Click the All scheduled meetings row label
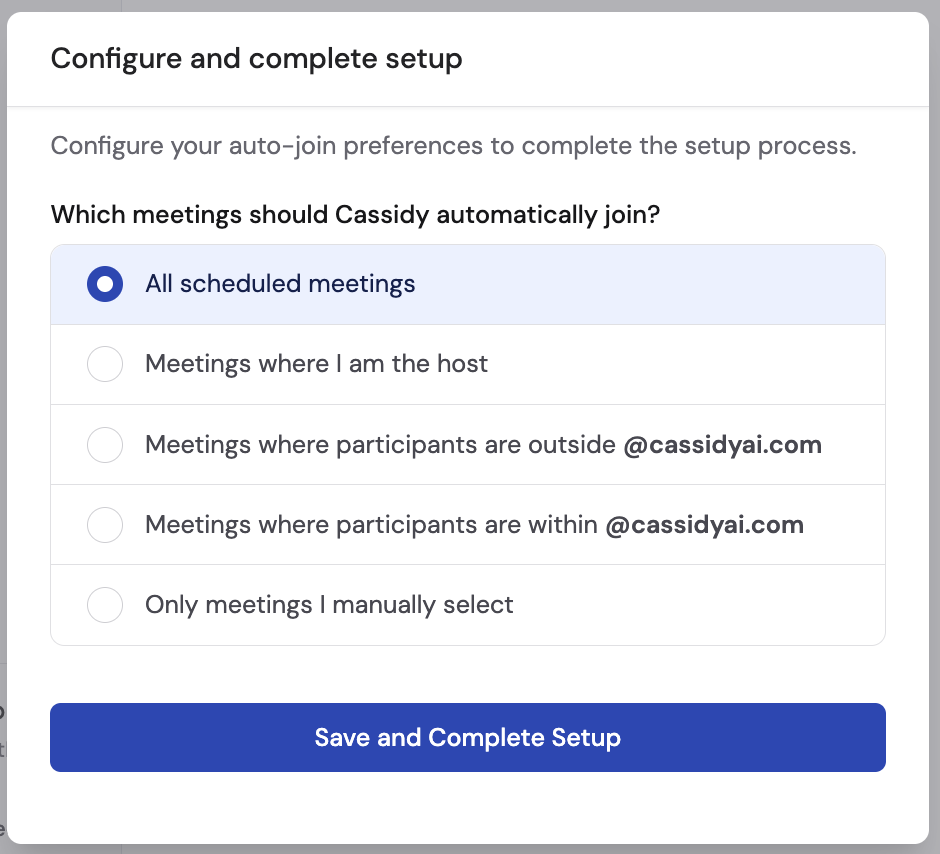 [x=280, y=284]
